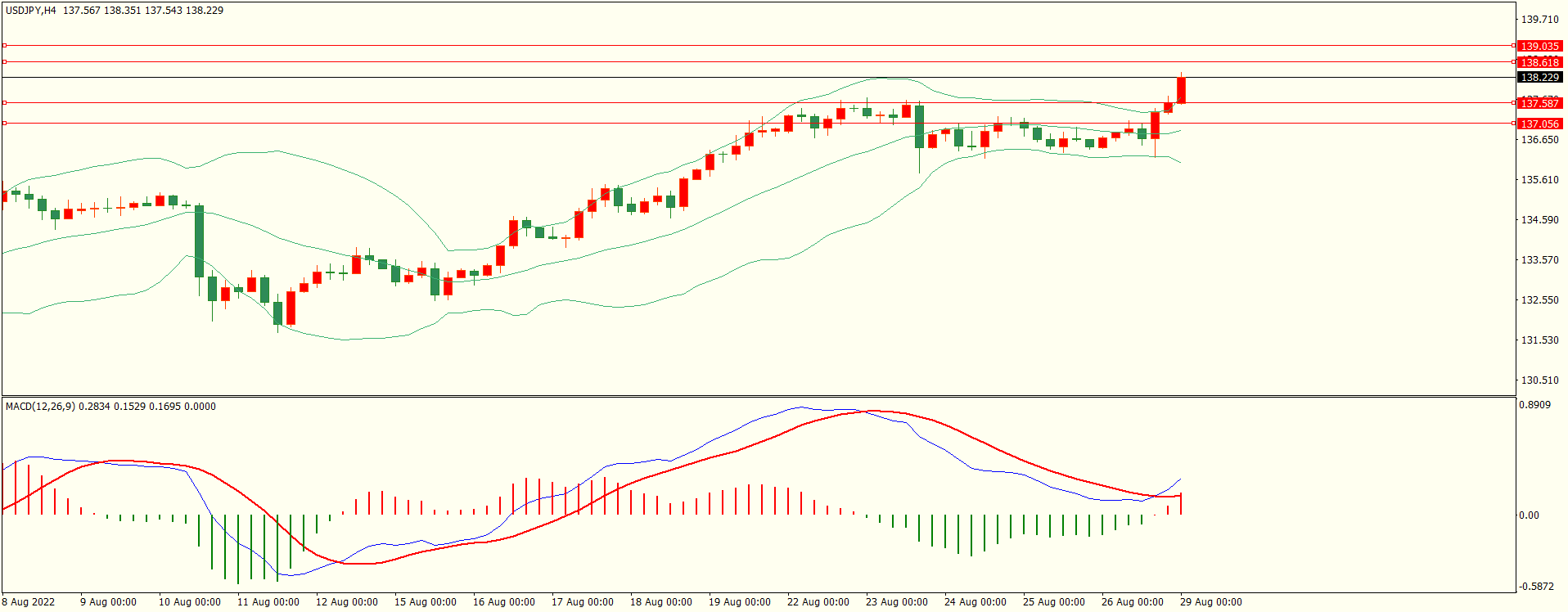Screen dimensions: 1568x612
Task: Select the 138.618 horizontal line price tag
Action: click(1539, 62)
